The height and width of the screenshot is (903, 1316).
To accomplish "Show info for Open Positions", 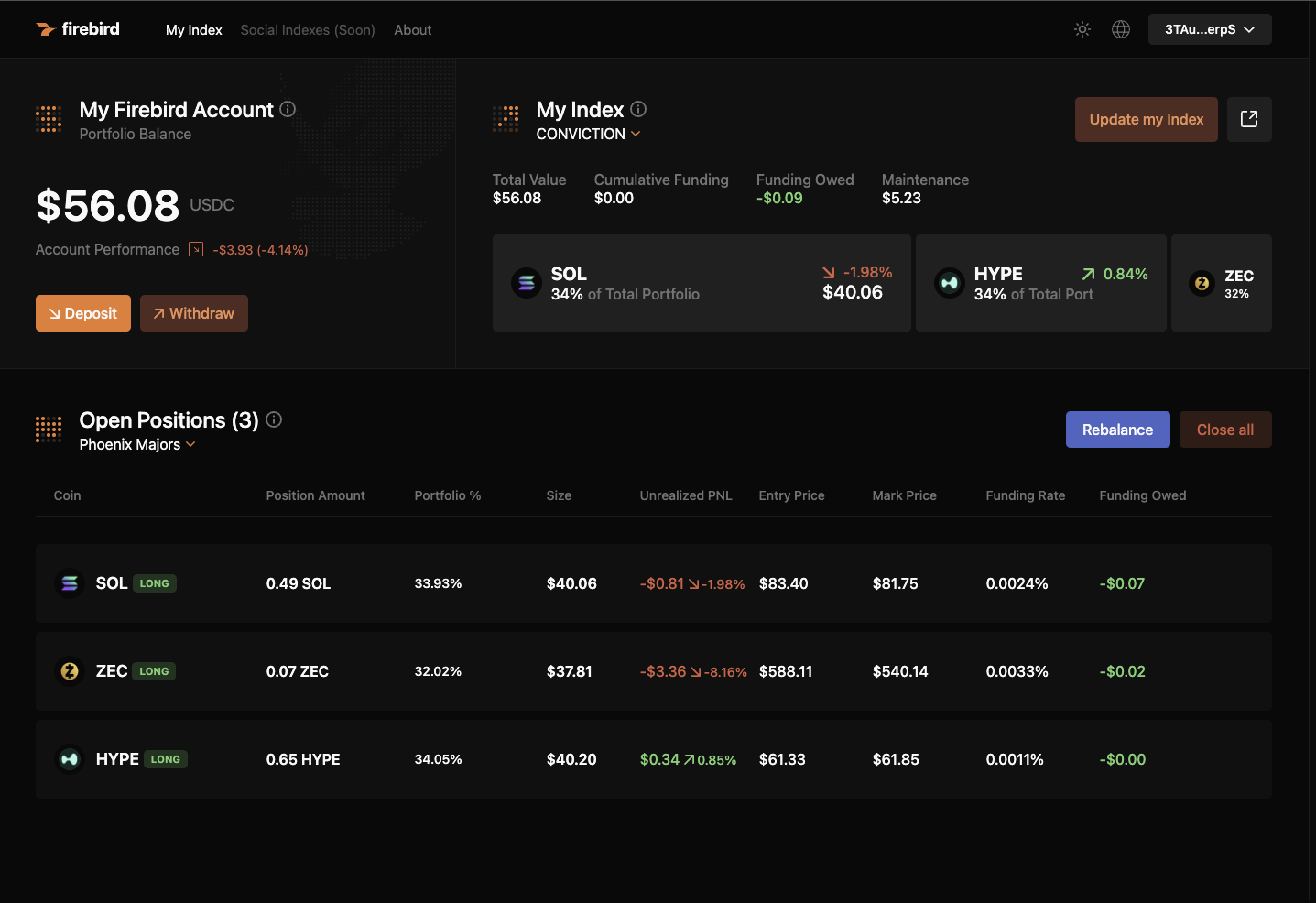I will click(x=274, y=419).
